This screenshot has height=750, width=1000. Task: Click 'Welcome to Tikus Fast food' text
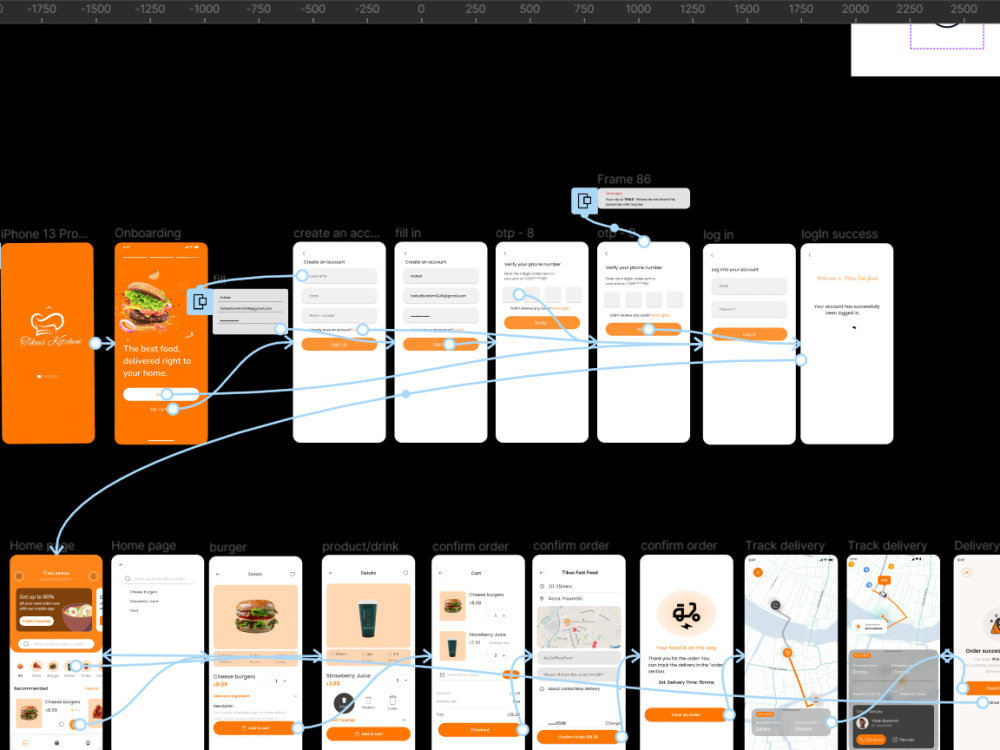(x=847, y=278)
